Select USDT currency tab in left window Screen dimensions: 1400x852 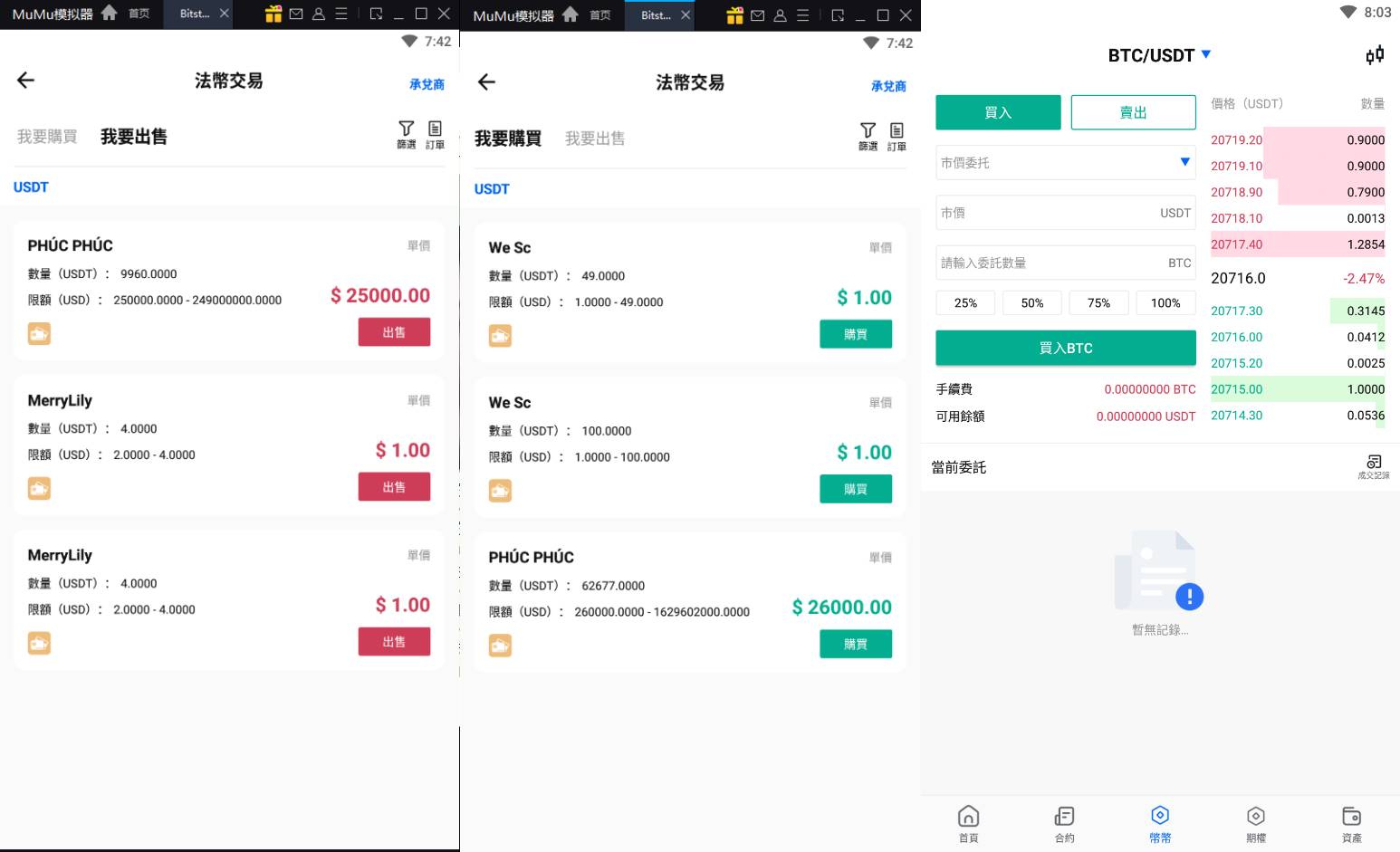(x=31, y=187)
